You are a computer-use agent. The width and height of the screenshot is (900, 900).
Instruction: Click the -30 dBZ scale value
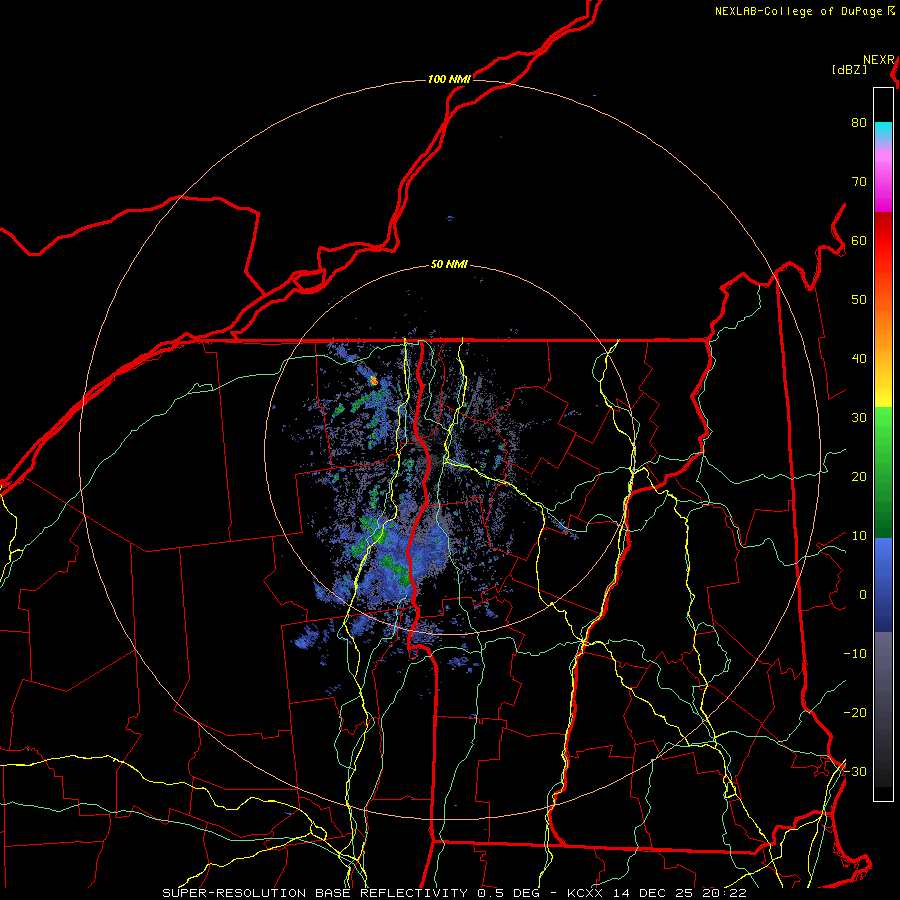click(855, 772)
